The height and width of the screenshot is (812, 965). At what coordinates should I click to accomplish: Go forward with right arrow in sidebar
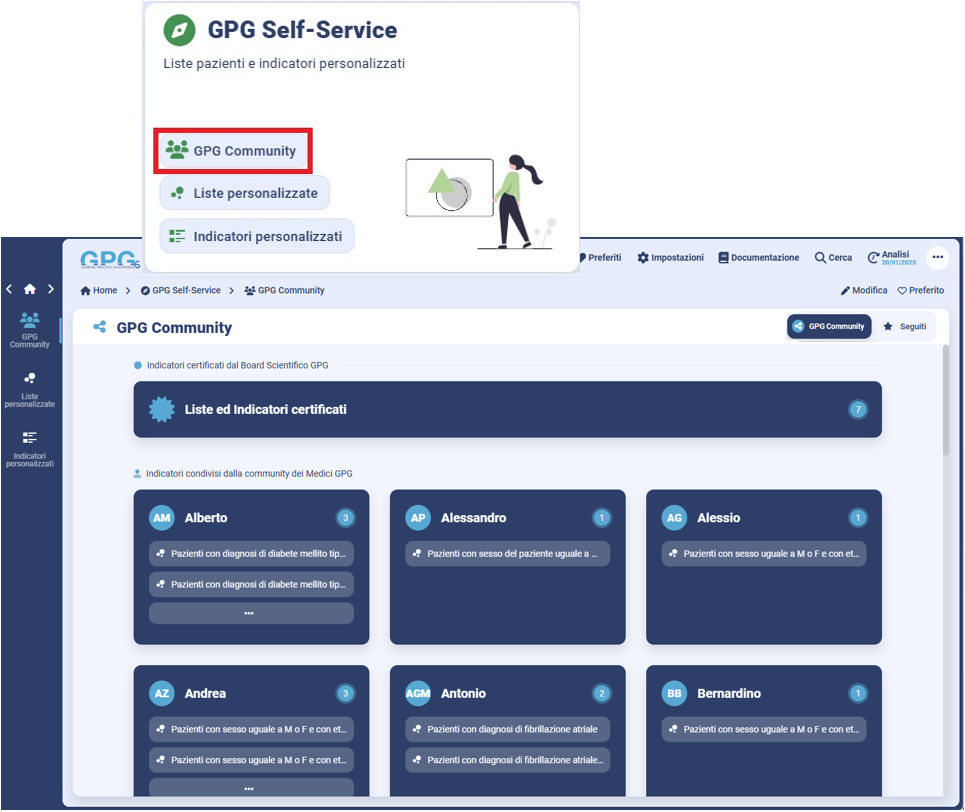click(50, 289)
